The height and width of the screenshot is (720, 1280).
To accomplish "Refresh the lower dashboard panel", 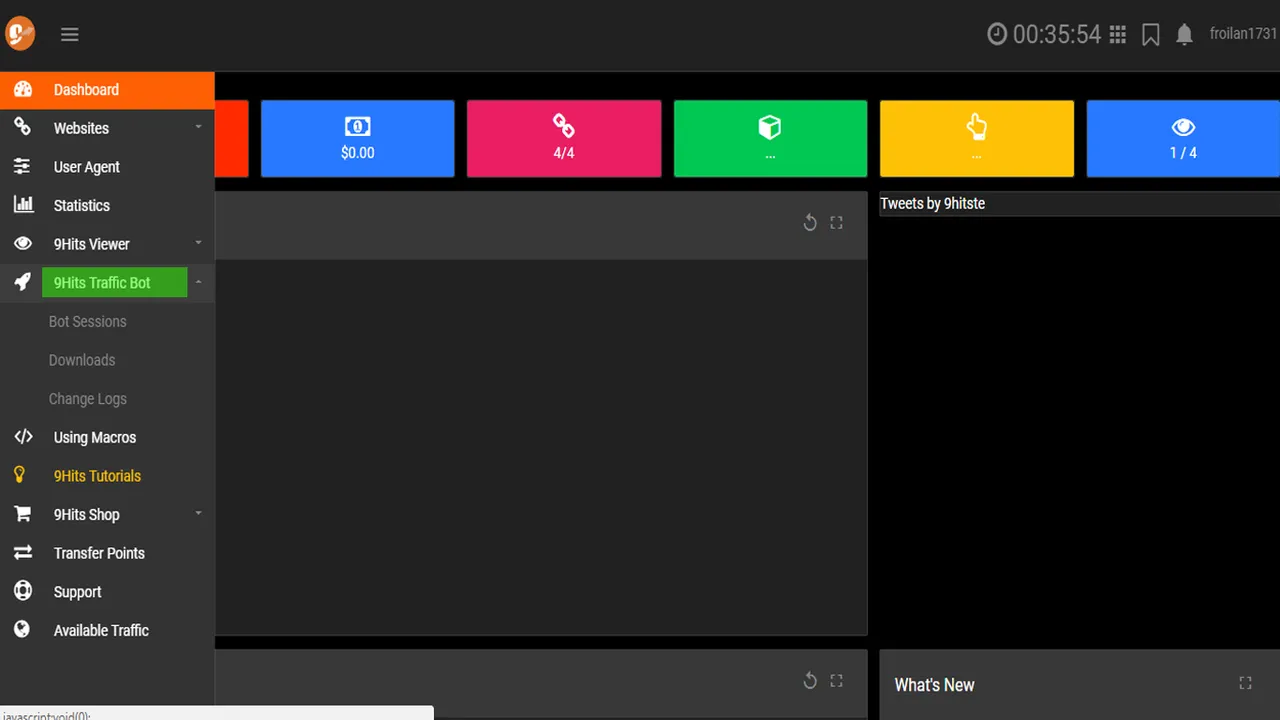I will coord(810,681).
